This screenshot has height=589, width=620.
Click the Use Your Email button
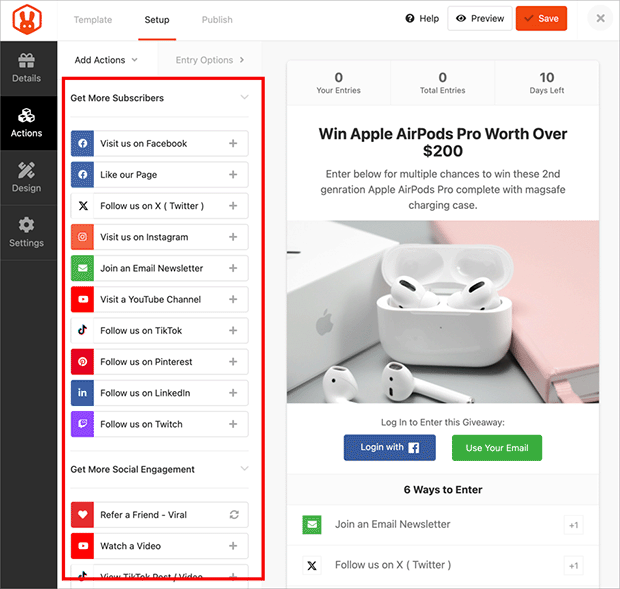[497, 447]
